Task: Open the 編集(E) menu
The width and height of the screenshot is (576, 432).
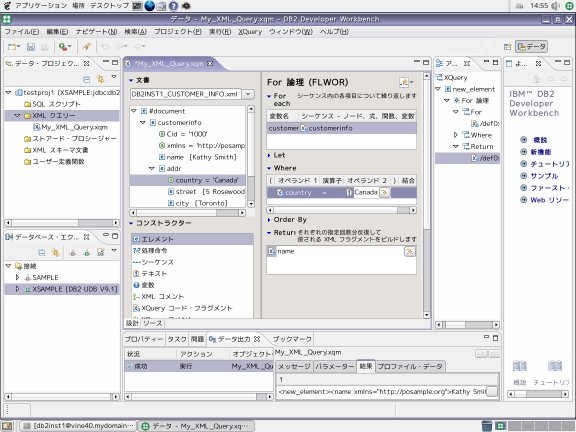Action: tap(57, 32)
